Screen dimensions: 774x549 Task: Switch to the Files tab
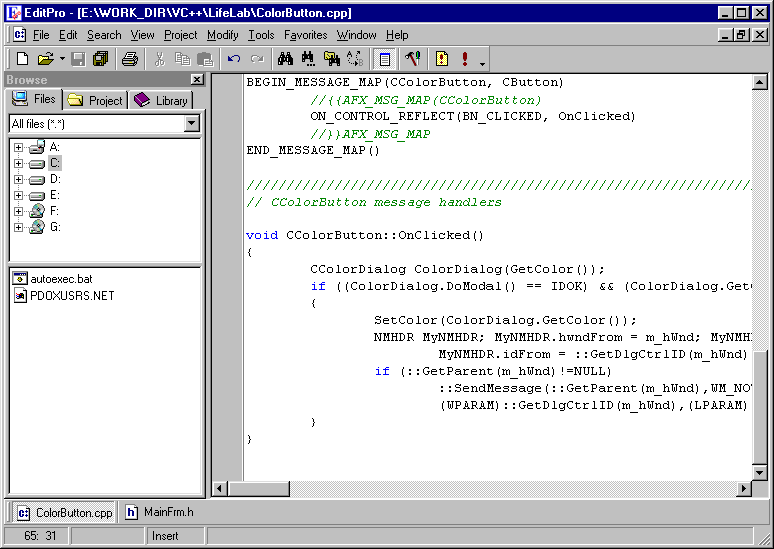click(34, 99)
